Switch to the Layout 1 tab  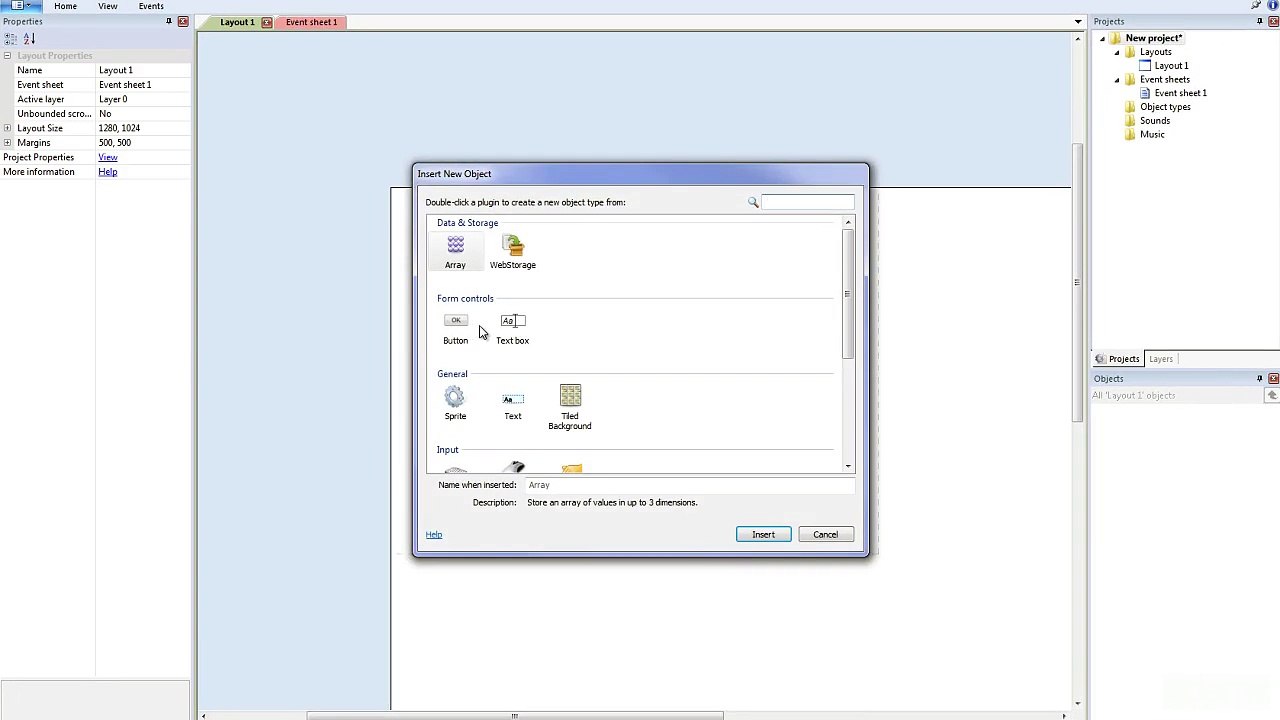pyautogui.click(x=237, y=22)
